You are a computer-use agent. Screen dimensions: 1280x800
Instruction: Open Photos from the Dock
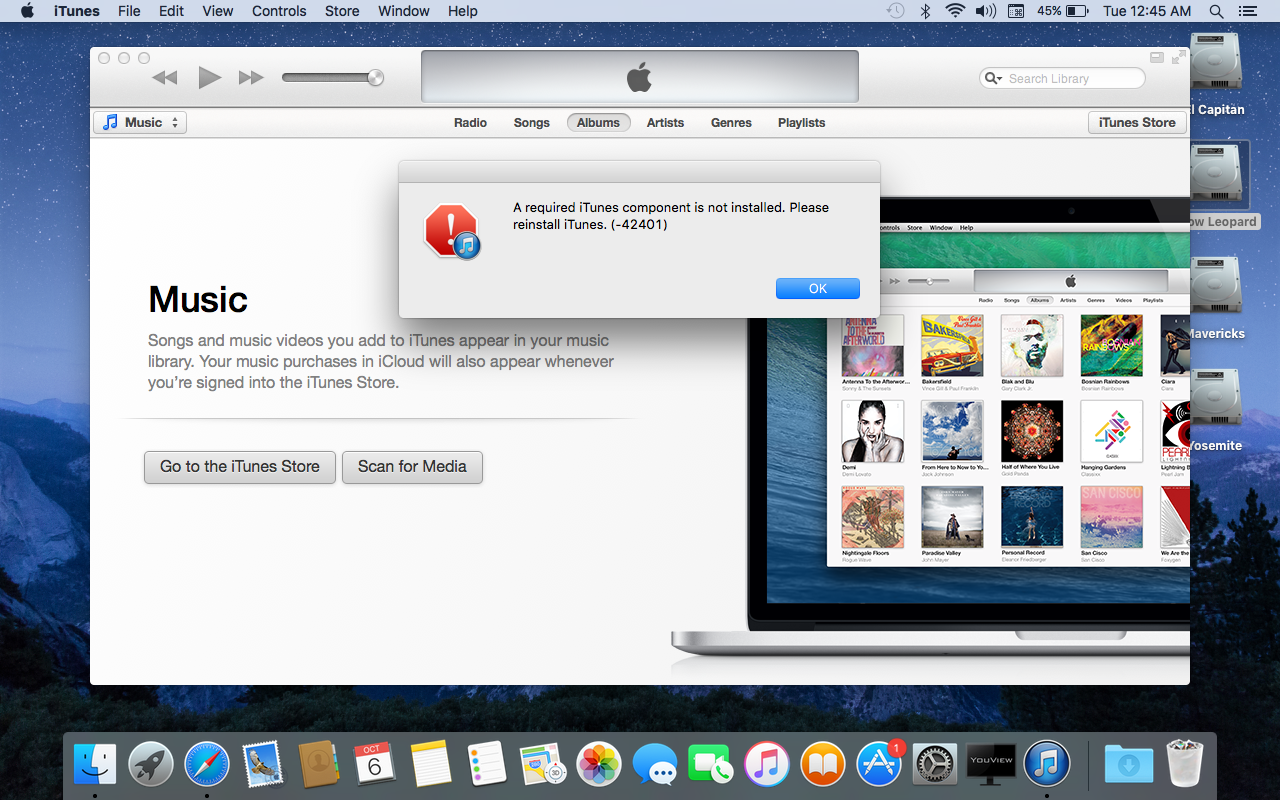tap(599, 765)
